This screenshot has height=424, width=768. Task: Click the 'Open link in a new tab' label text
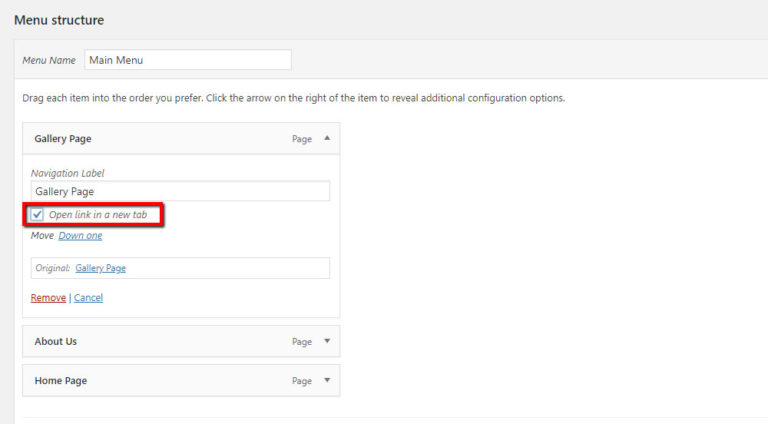[x=97, y=214]
